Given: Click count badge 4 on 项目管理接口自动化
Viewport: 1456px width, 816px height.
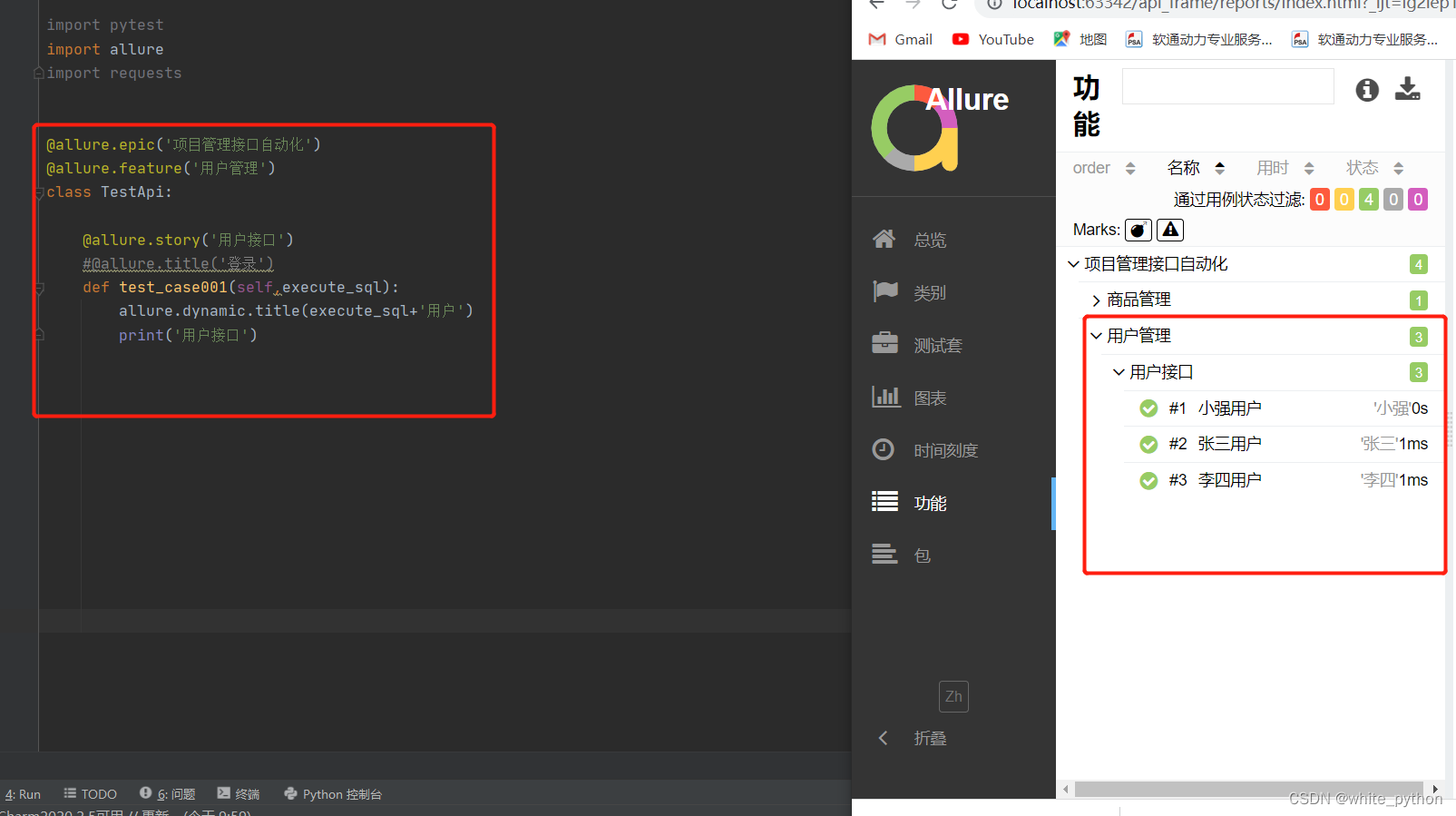Looking at the screenshot, I should point(1419,264).
